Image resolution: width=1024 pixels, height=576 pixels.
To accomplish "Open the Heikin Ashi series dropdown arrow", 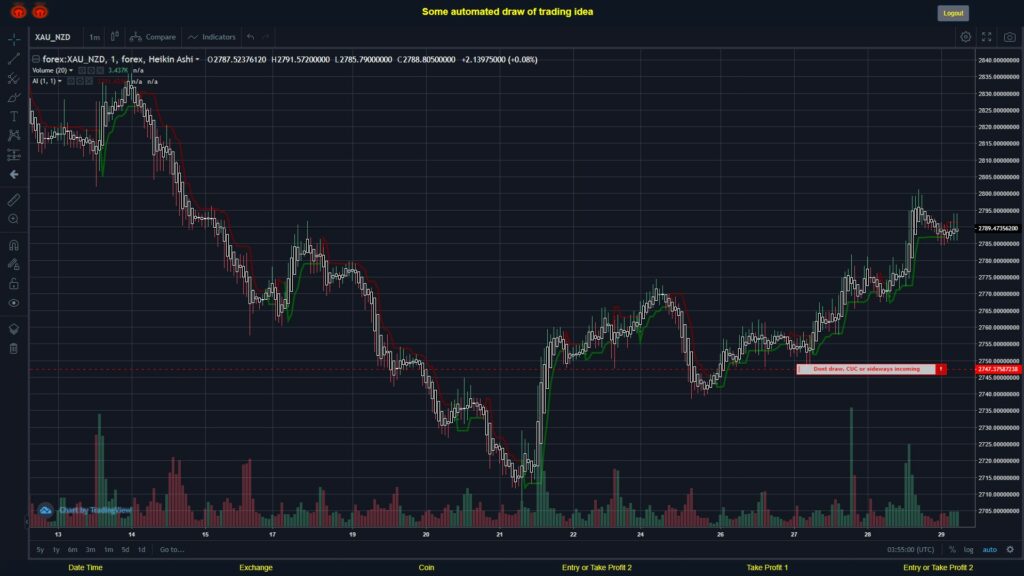I will (x=197, y=59).
